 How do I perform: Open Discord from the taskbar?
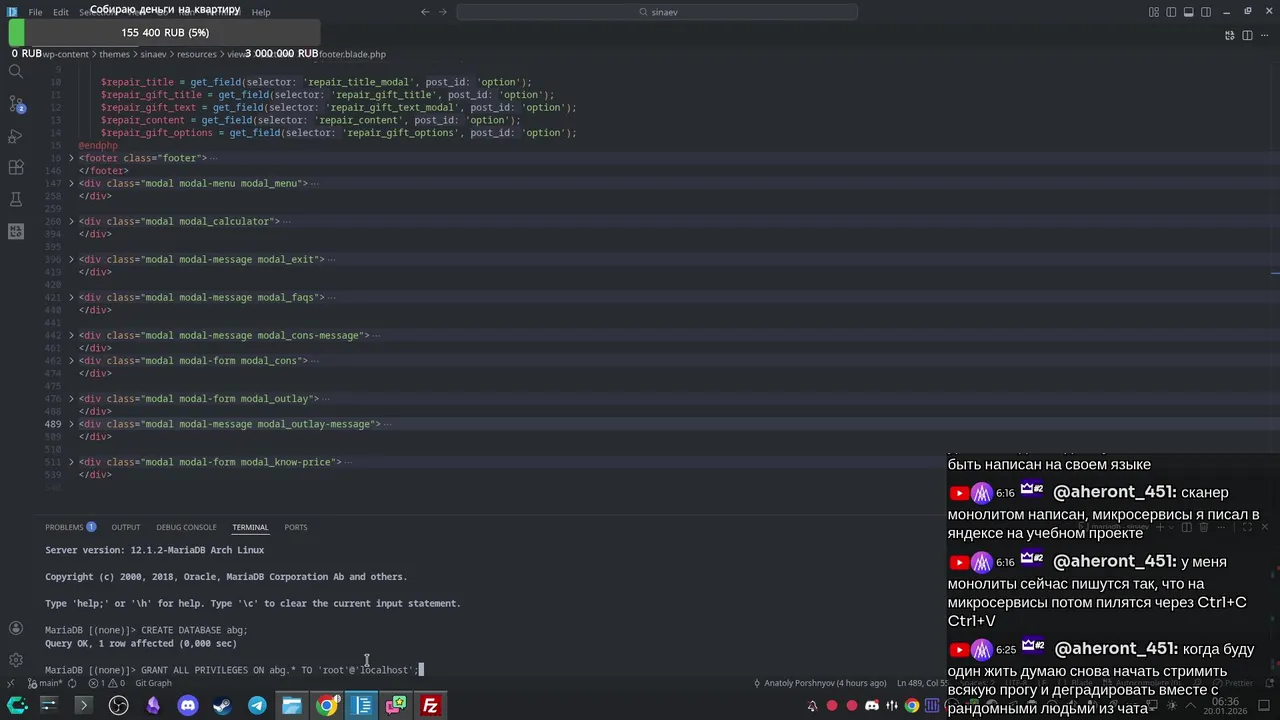coord(188,706)
